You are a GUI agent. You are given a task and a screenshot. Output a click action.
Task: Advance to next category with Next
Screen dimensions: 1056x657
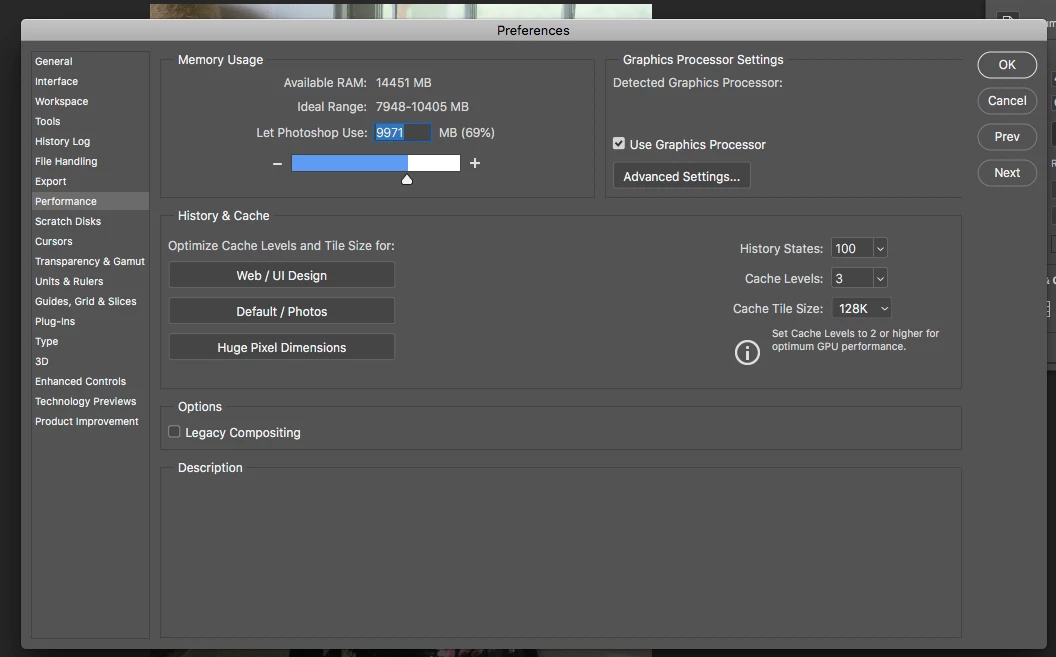tap(1007, 173)
